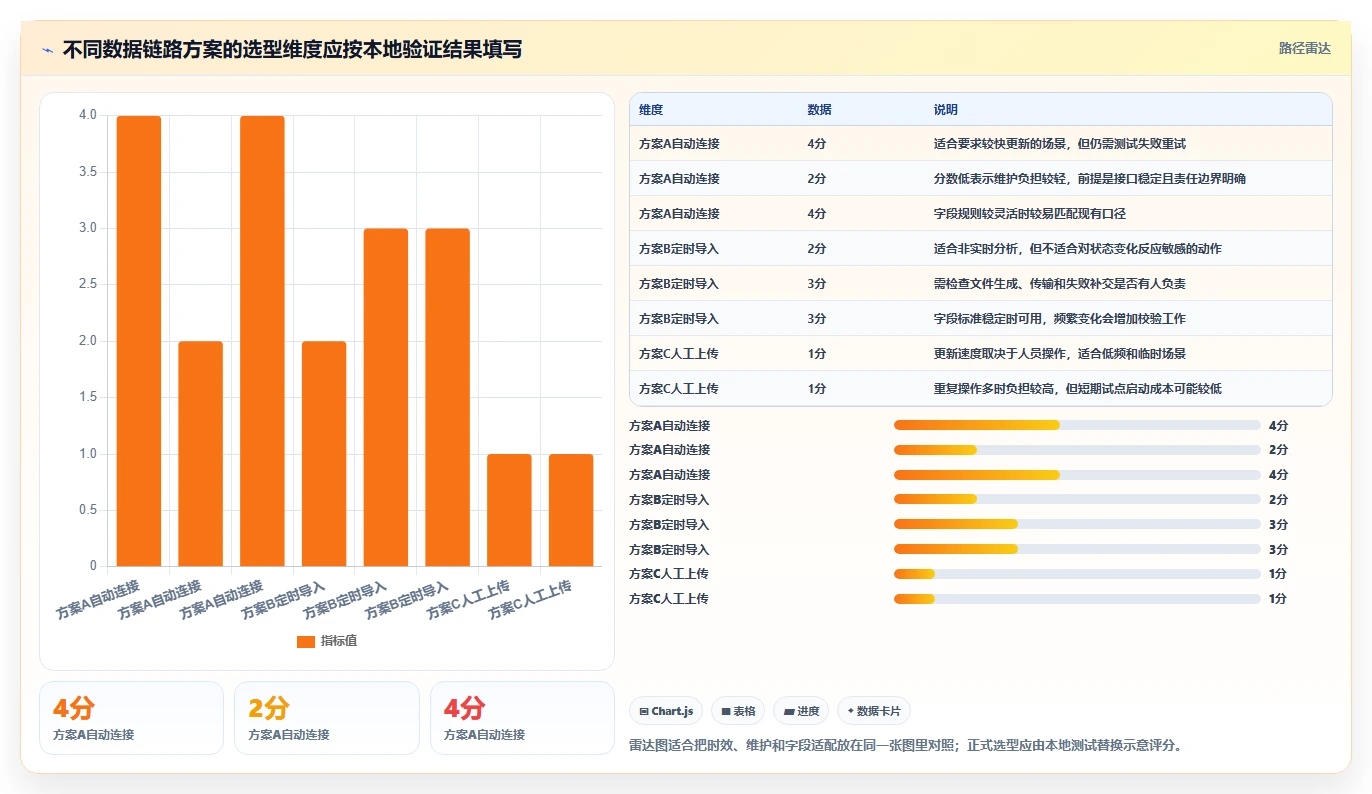Toggle the 指标值 legend entry under the chart
Image resolution: width=1372 pixels, height=794 pixels.
326,641
